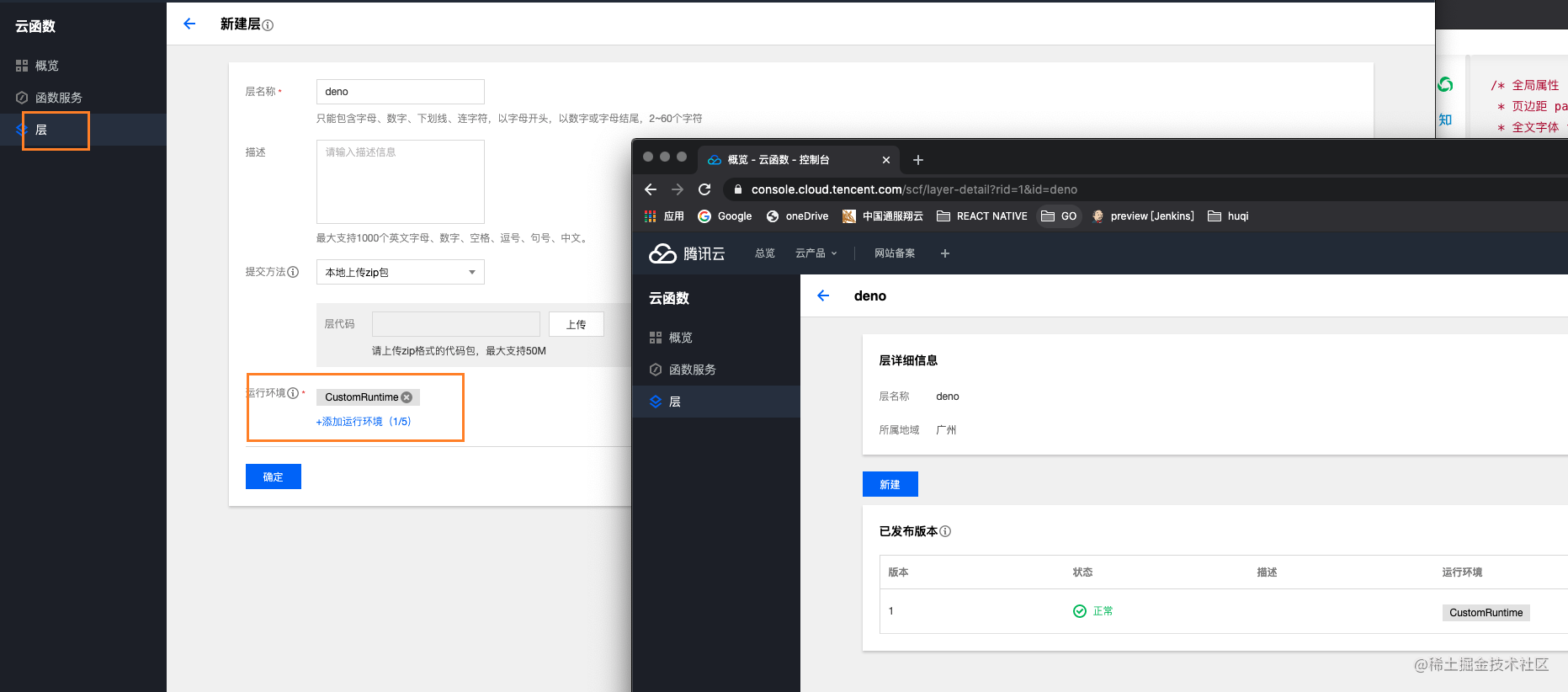Click the 上传 button
Image resolution: width=1568 pixels, height=692 pixels.
(576, 324)
